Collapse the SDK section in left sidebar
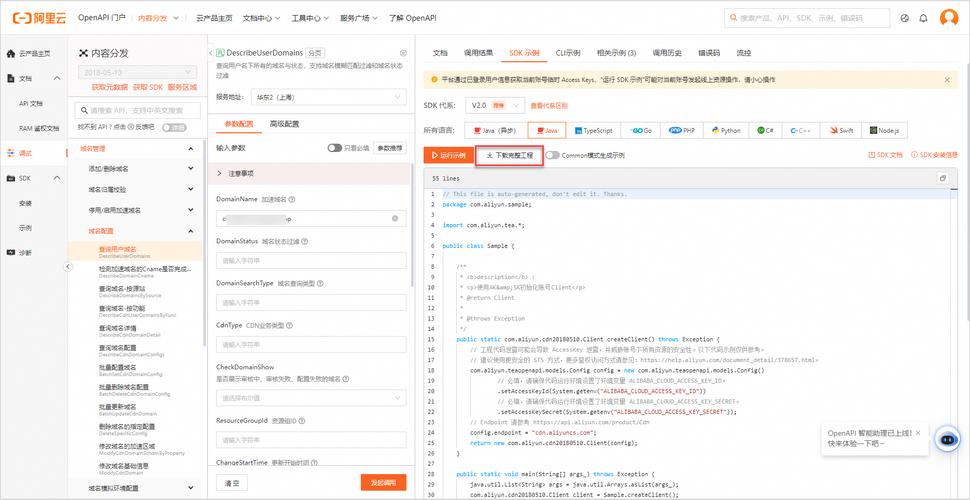Image resolution: width=970 pixels, height=500 pixels. (x=57, y=178)
